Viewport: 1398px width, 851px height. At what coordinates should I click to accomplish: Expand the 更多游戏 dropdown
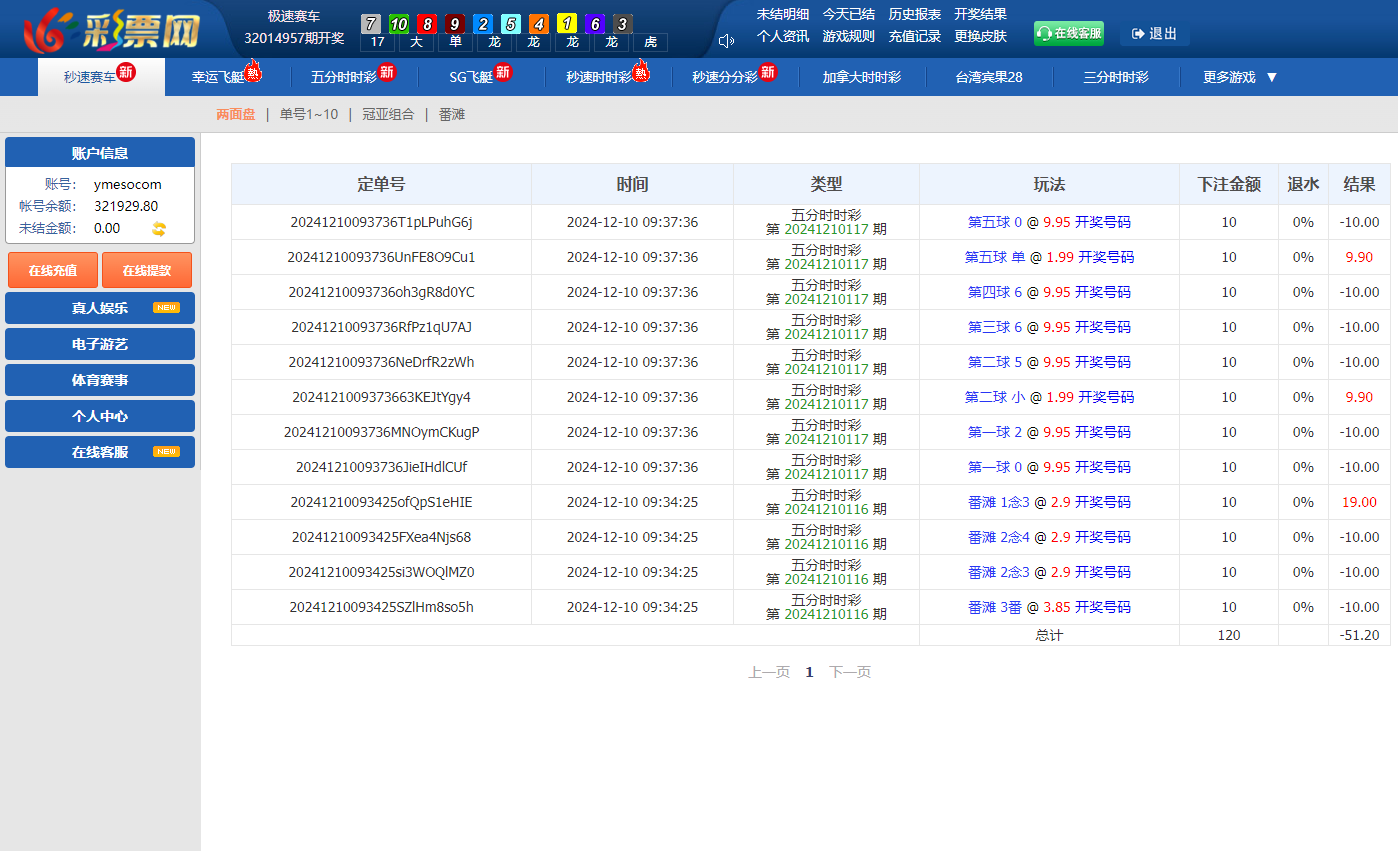click(1241, 77)
